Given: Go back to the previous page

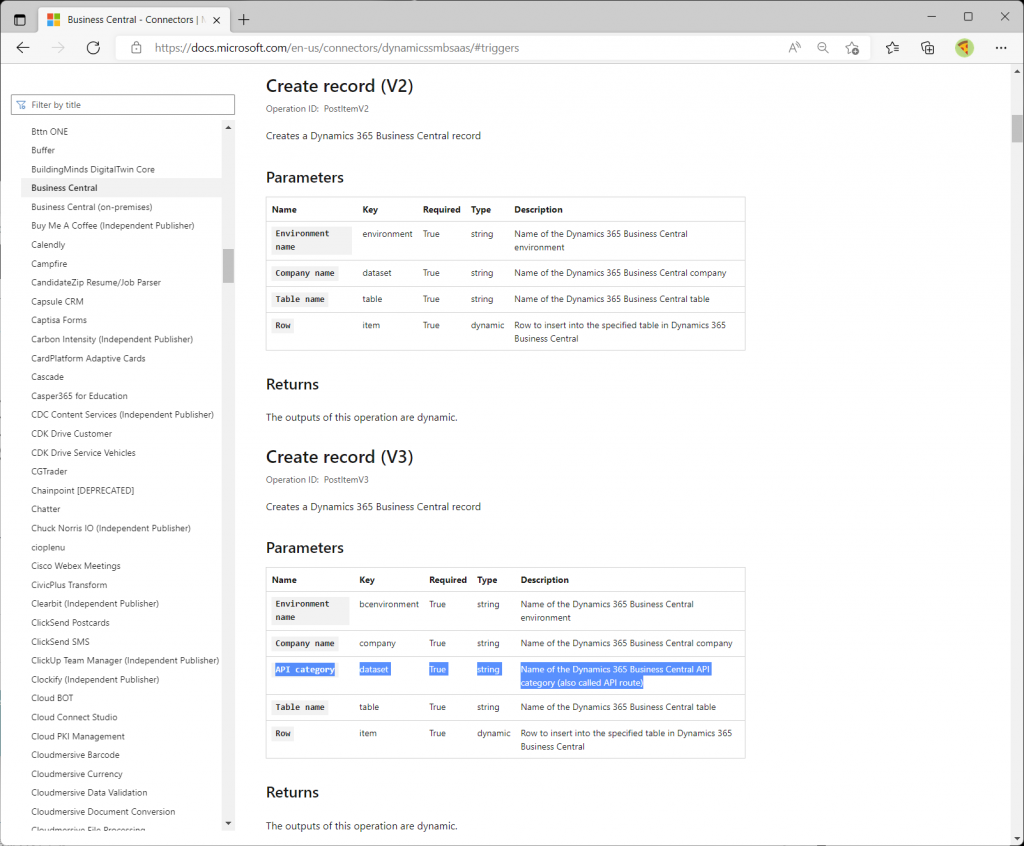Looking at the screenshot, I should [x=23, y=48].
